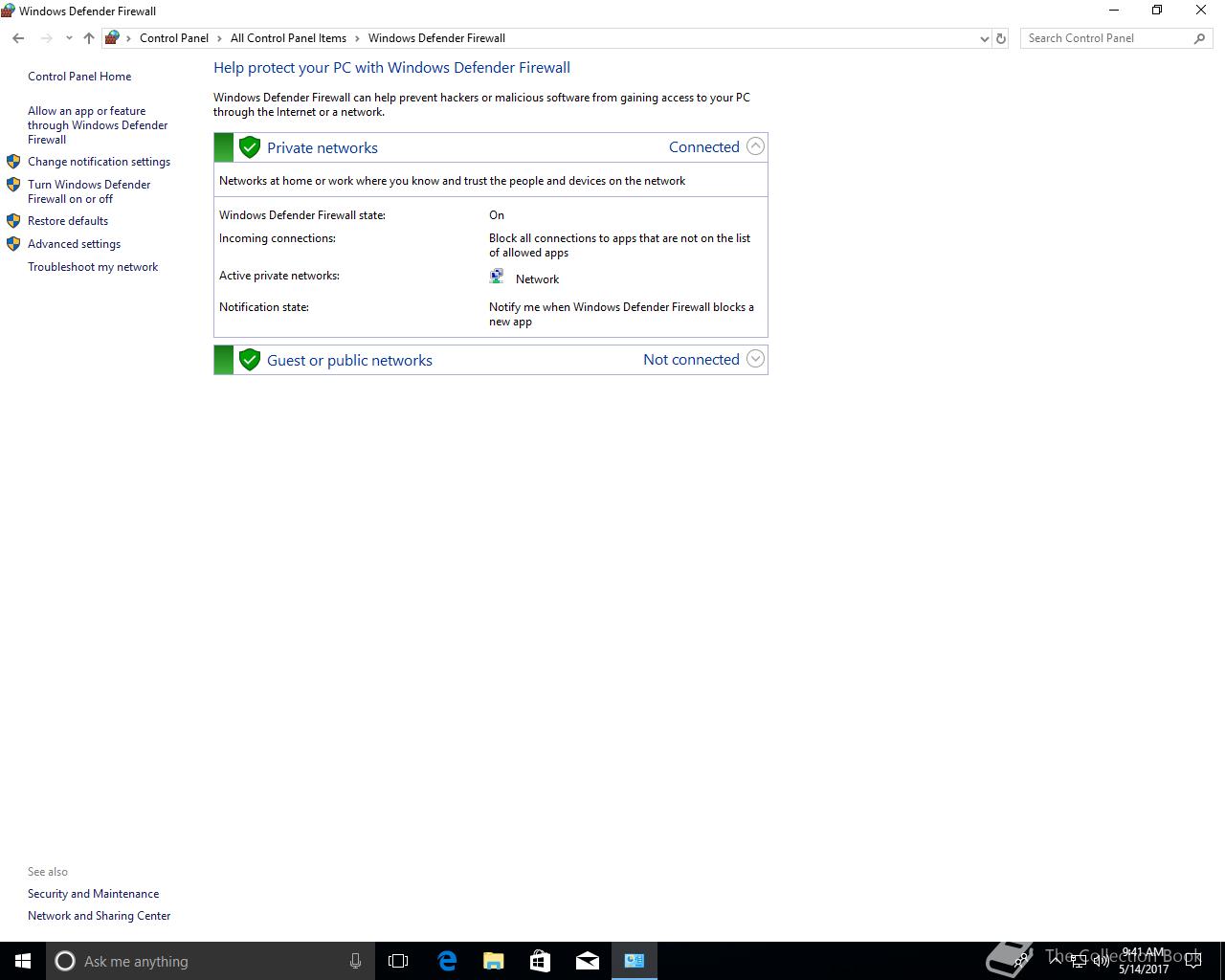Open the Windows Start menu
The height and width of the screenshot is (980, 1225).
coord(23,961)
